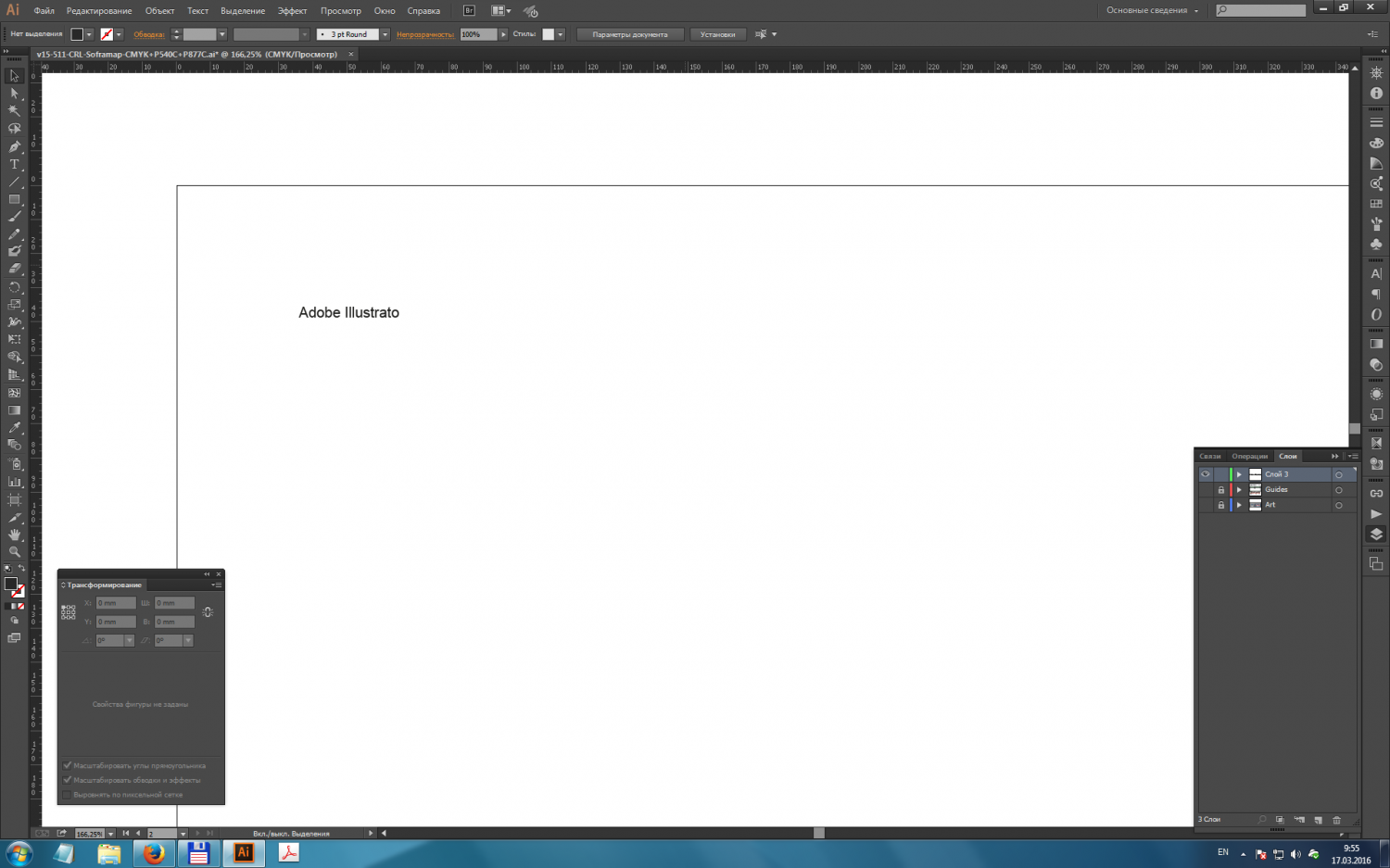Image resolution: width=1390 pixels, height=868 pixels.
Task: Open the Эффект menu
Action: point(292,10)
